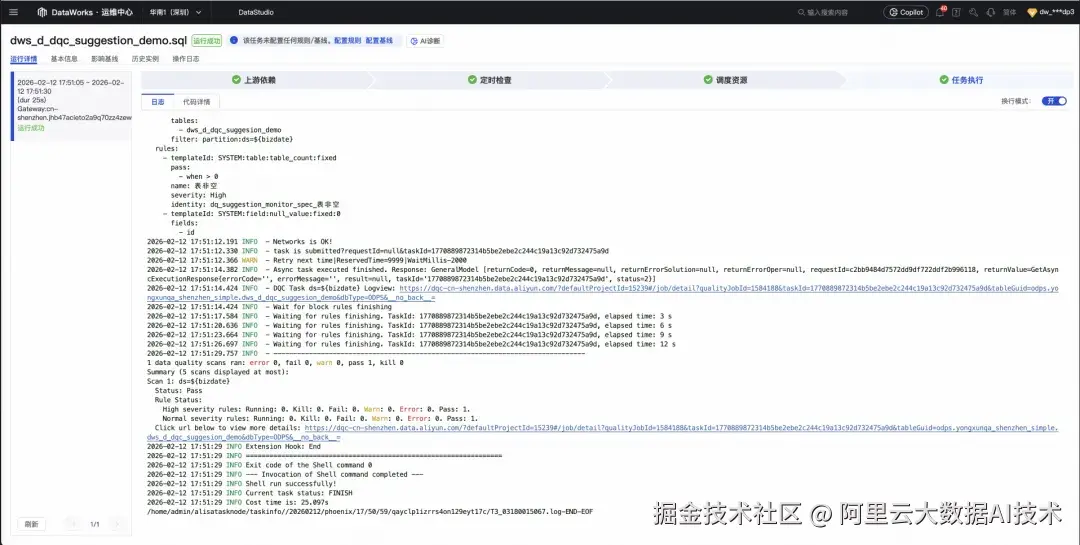Switch to the 日志 log tab
The image size is (1080, 545).
(158, 102)
